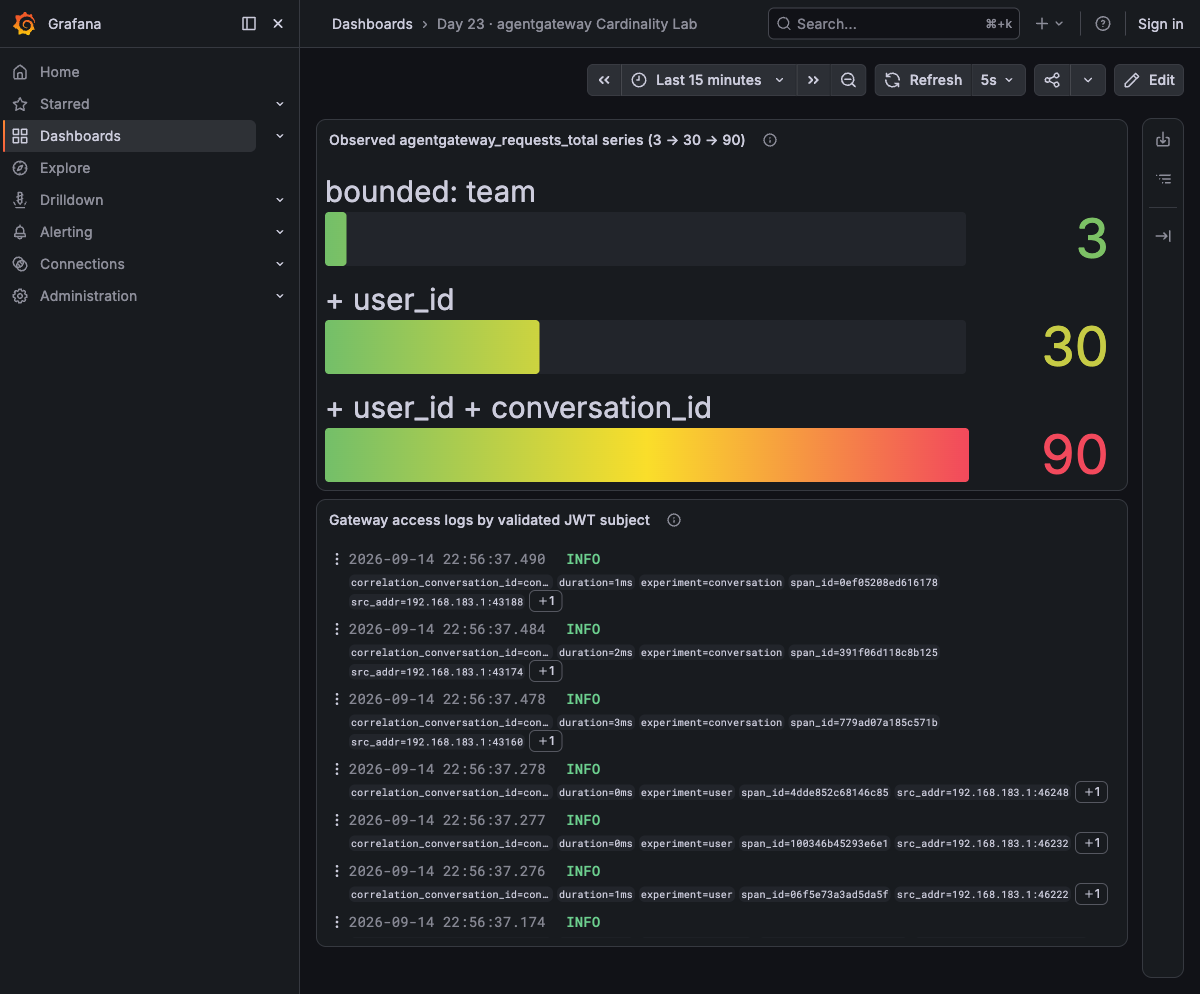Image resolution: width=1200 pixels, height=994 pixels.
Task: Click the share dashboard icon
Action: coord(1052,80)
